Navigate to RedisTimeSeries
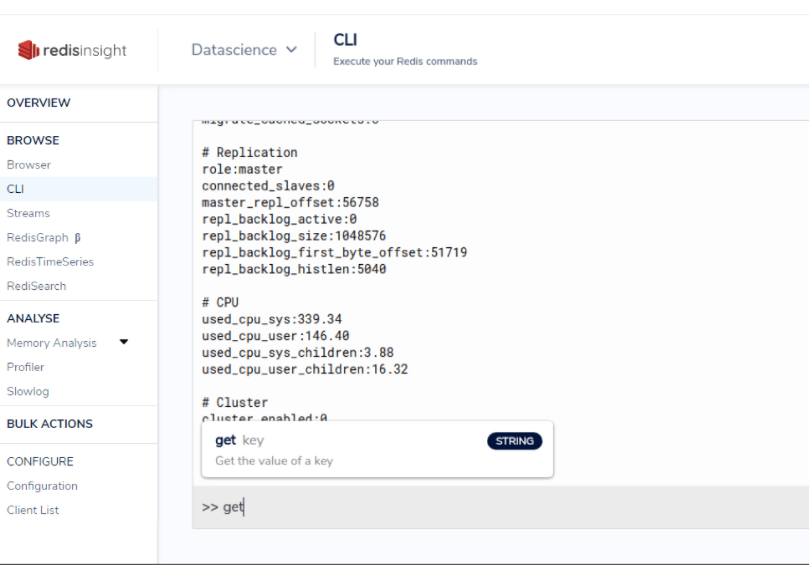The width and height of the screenshot is (809, 573). click(50, 262)
